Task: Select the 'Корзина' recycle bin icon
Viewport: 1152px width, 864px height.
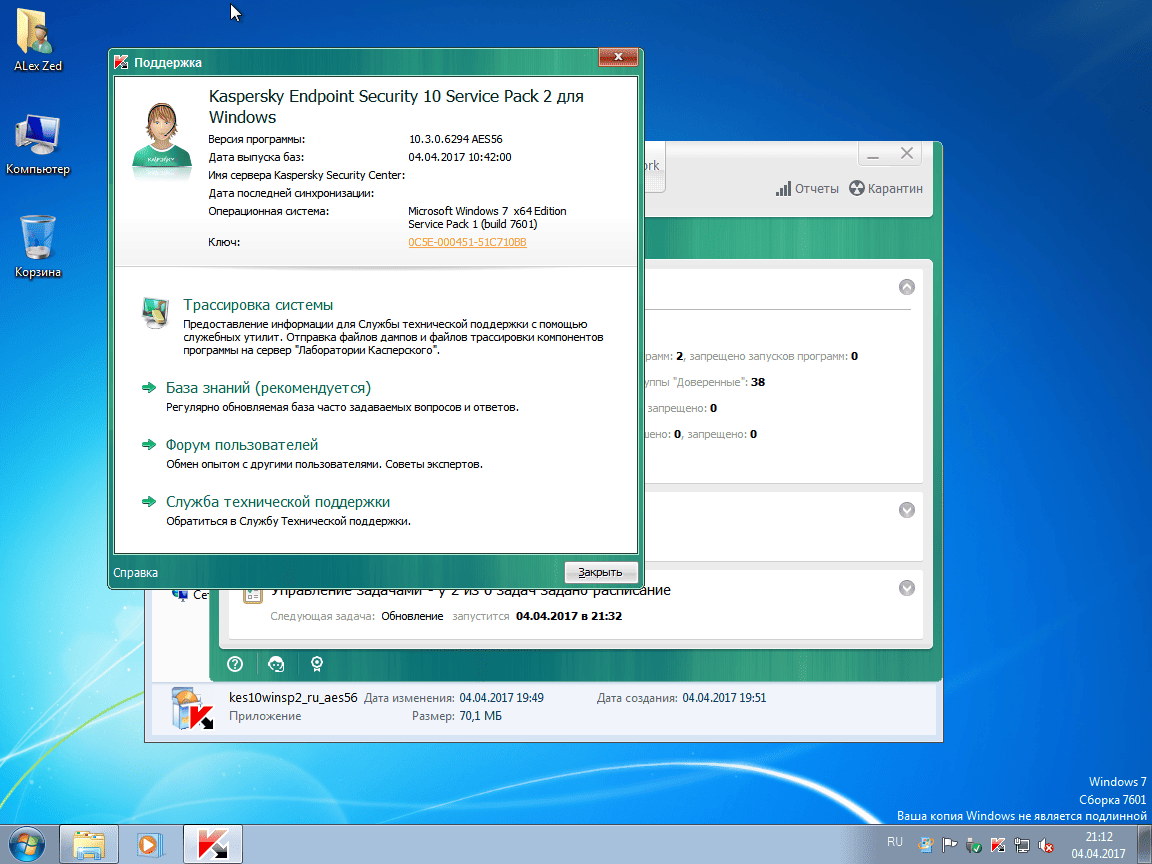Action: (37, 247)
